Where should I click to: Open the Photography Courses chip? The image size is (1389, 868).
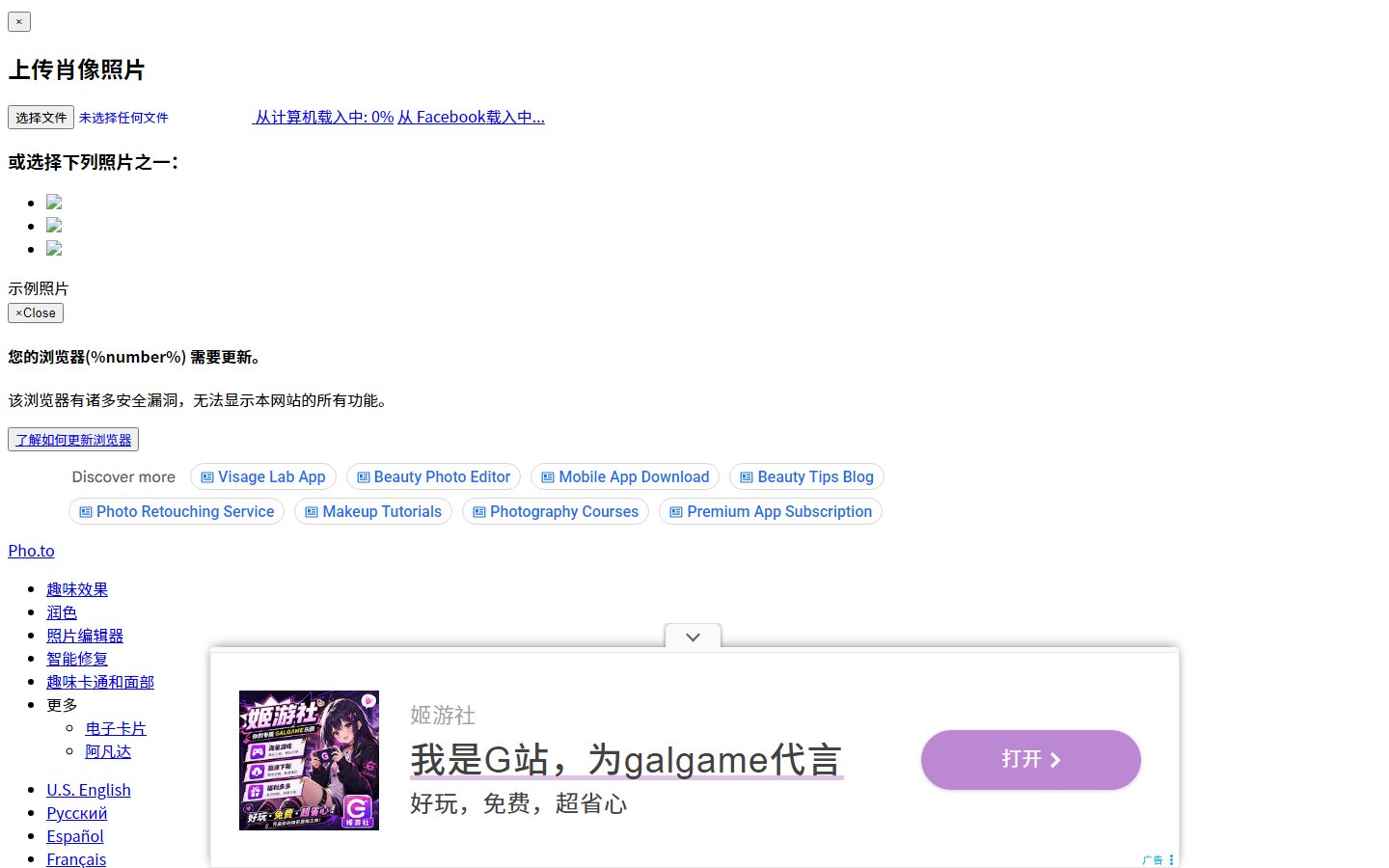point(556,512)
